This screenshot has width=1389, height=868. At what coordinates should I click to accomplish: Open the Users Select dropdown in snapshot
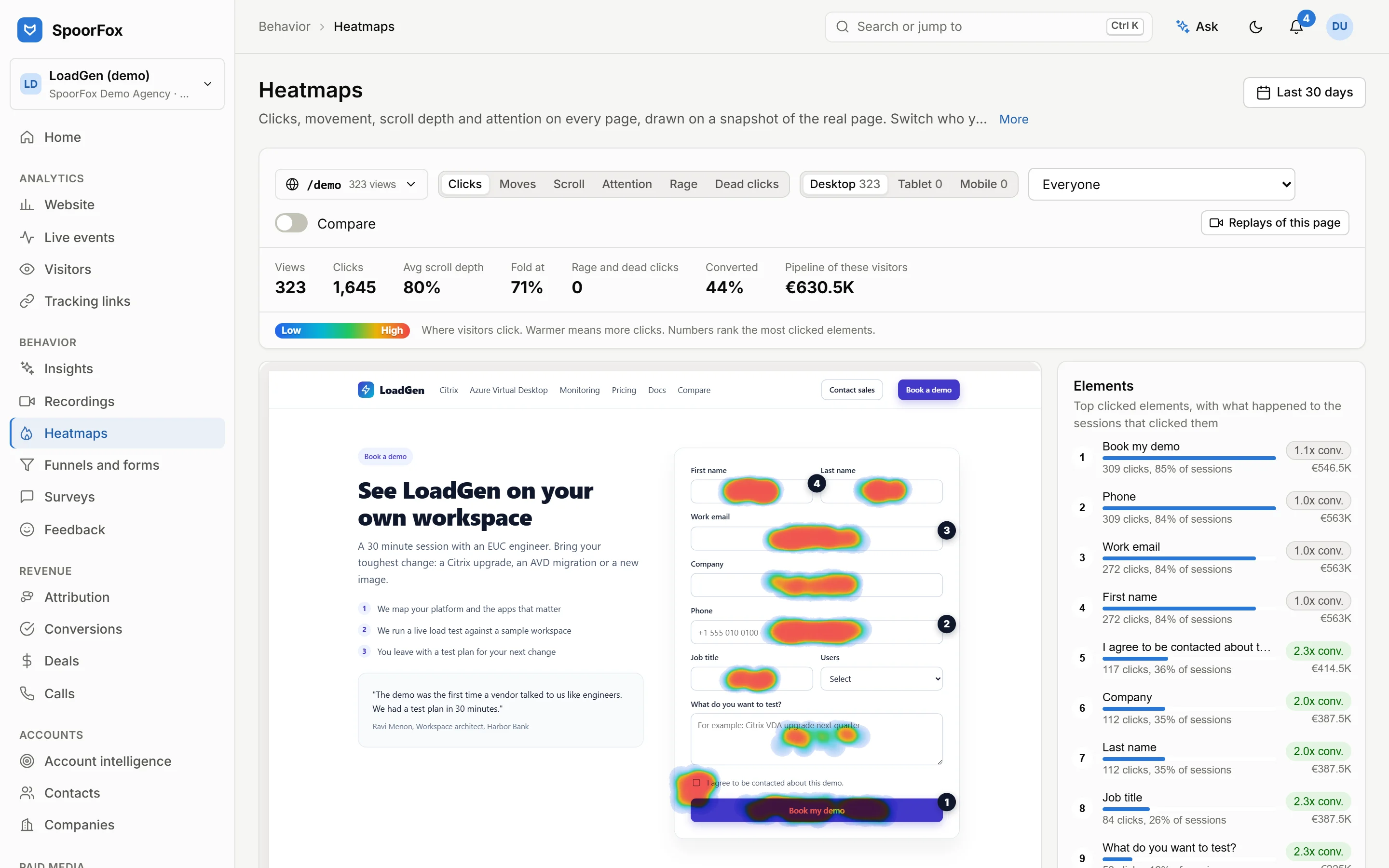[882, 678]
